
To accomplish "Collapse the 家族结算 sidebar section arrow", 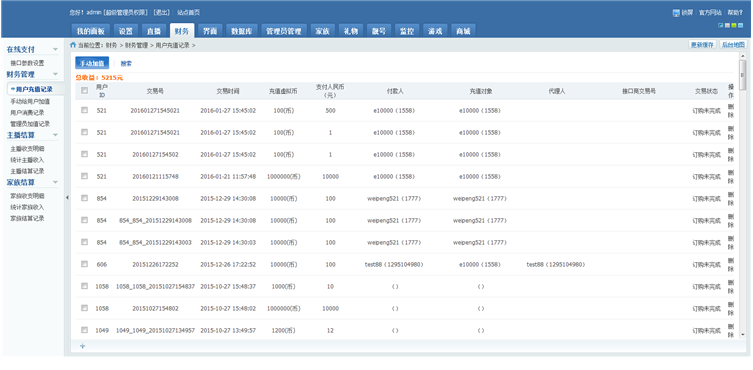I will pos(55,182).
